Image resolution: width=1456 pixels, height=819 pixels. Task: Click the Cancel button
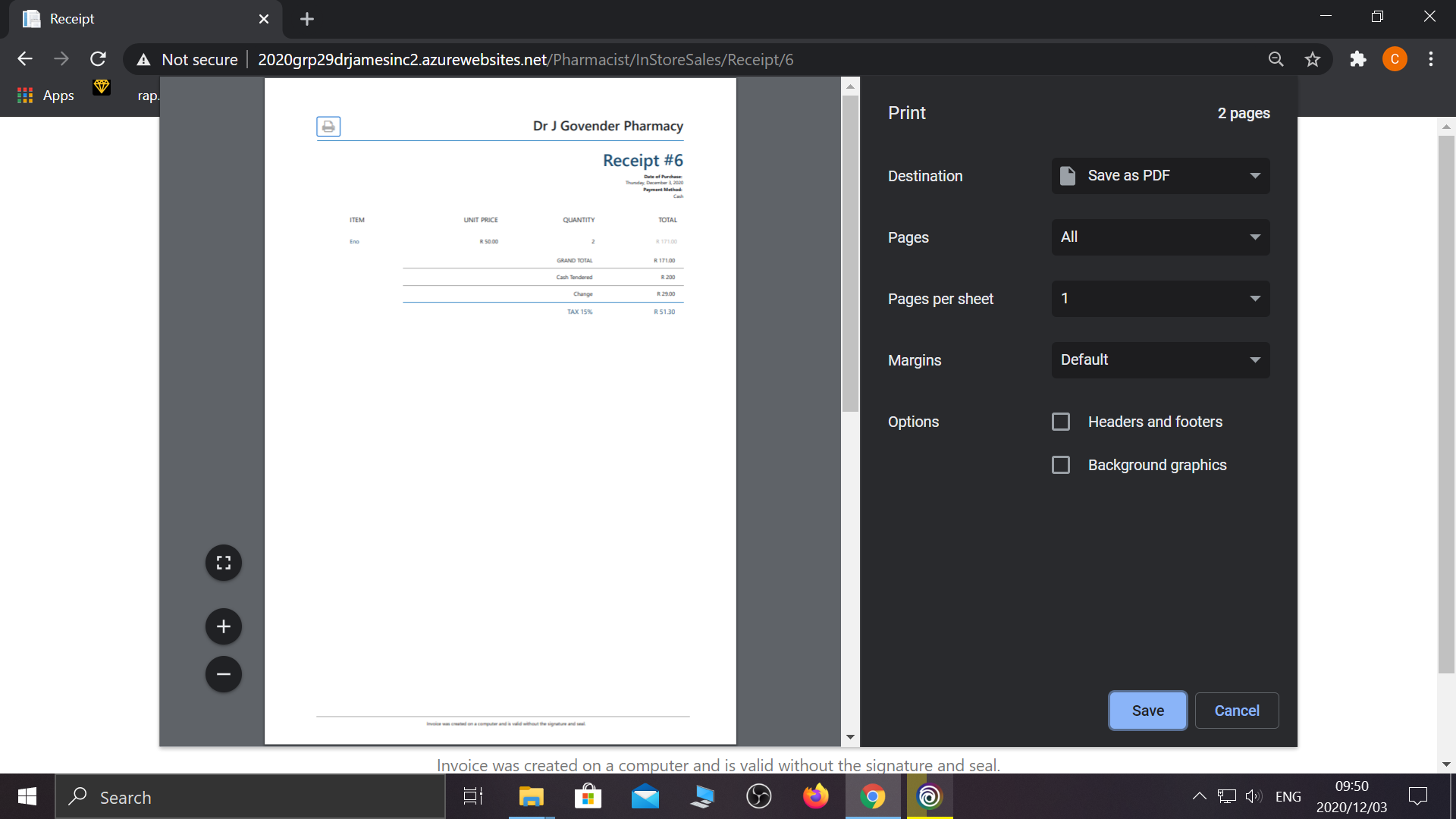1236,711
